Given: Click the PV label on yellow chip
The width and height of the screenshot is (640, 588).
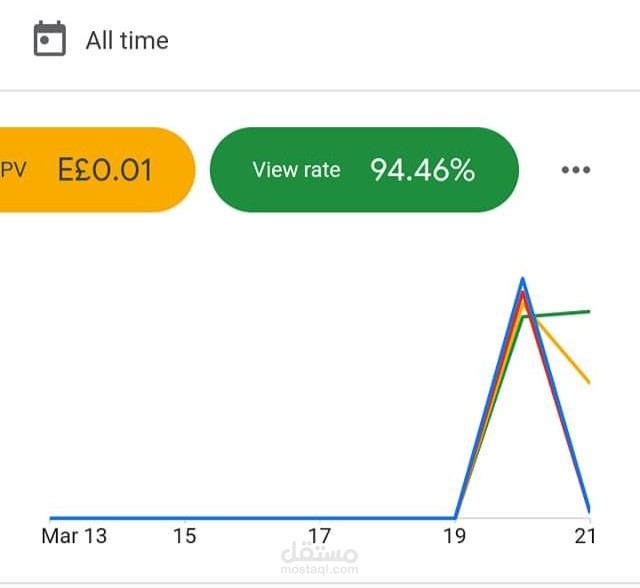Looking at the screenshot, I should tap(13, 170).
